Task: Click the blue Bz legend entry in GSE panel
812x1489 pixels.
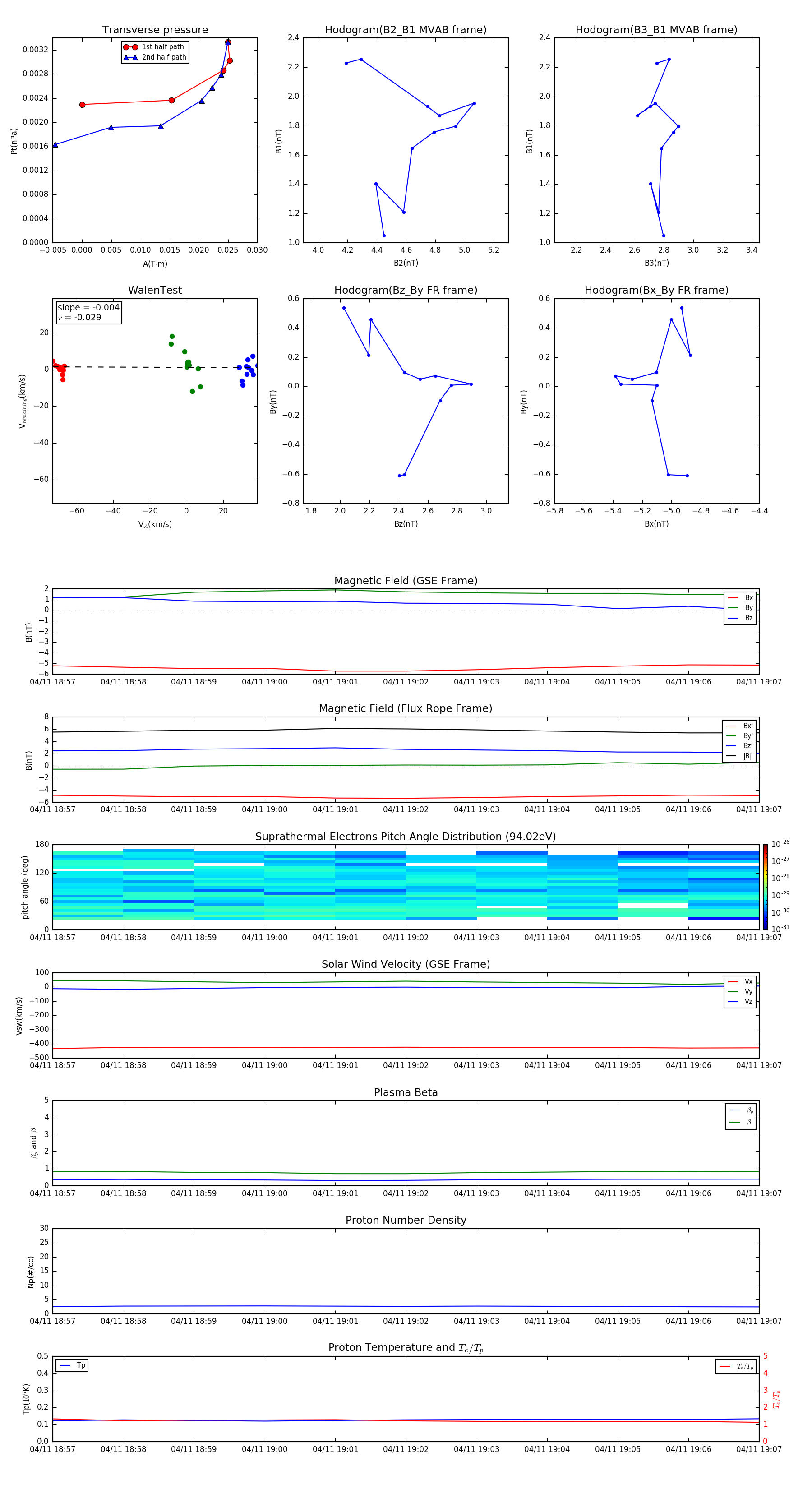Action: point(740,618)
